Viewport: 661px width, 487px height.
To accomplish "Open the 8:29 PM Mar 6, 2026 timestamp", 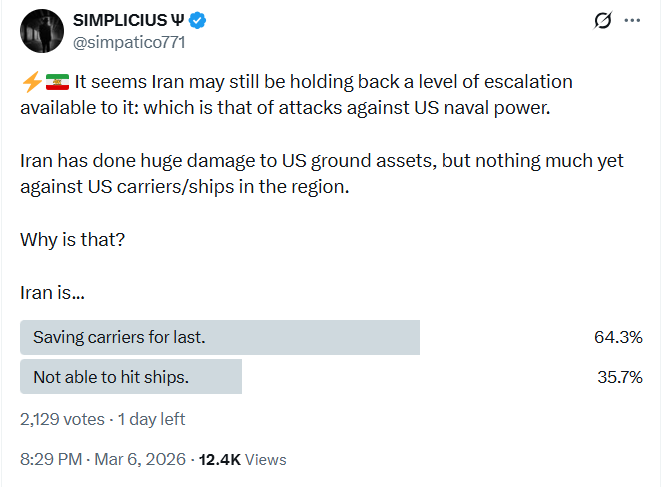I will click(x=104, y=460).
